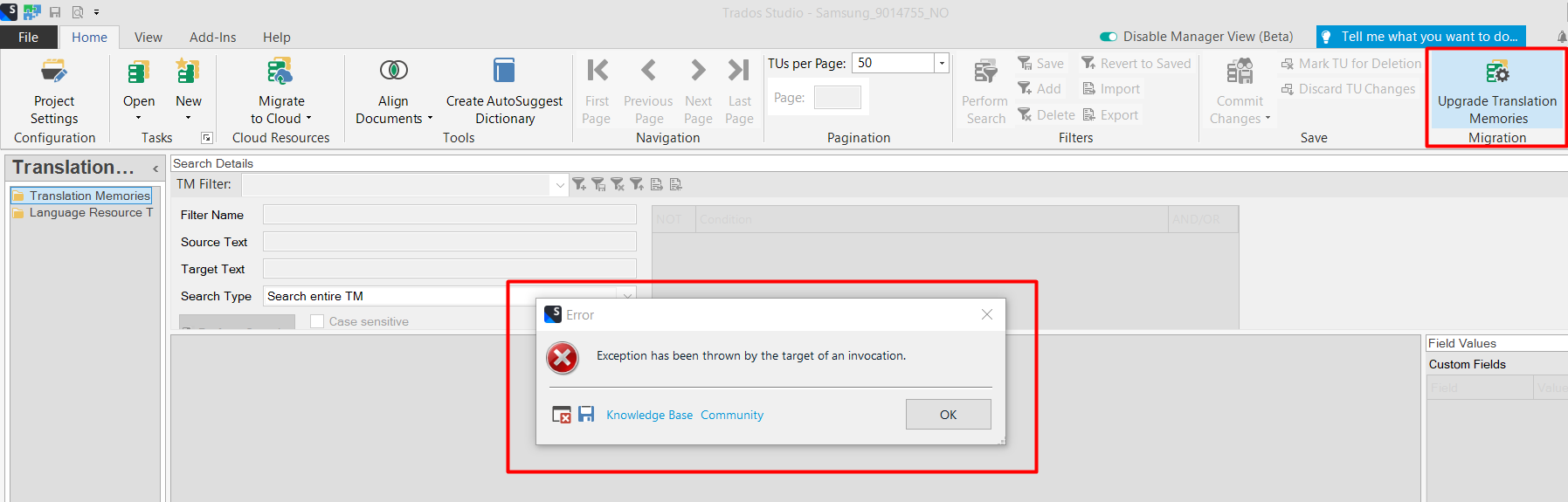Click the Page number input field
Image resolution: width=1568 pixels, height=502 pixels.
coord(837,97)
